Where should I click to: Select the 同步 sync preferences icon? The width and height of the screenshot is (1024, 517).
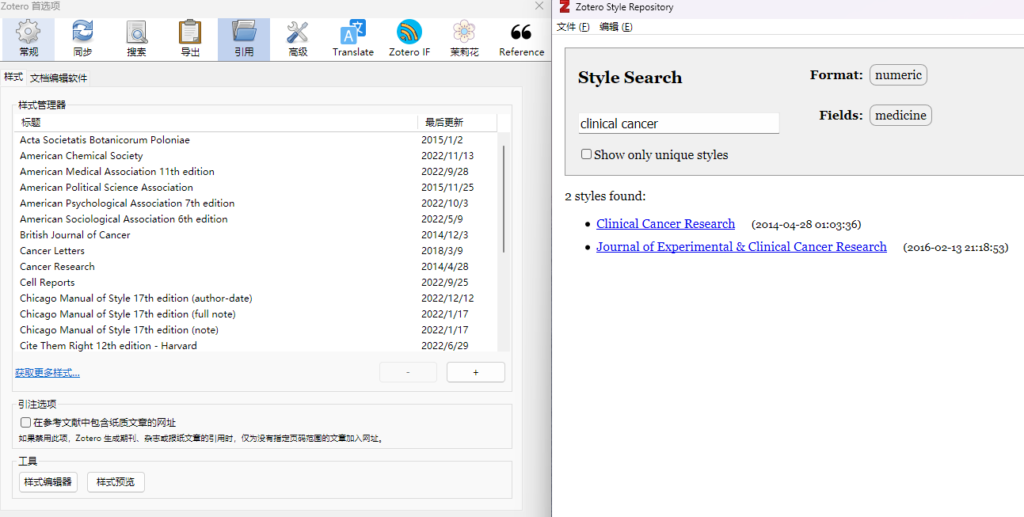tap(82, 39)
